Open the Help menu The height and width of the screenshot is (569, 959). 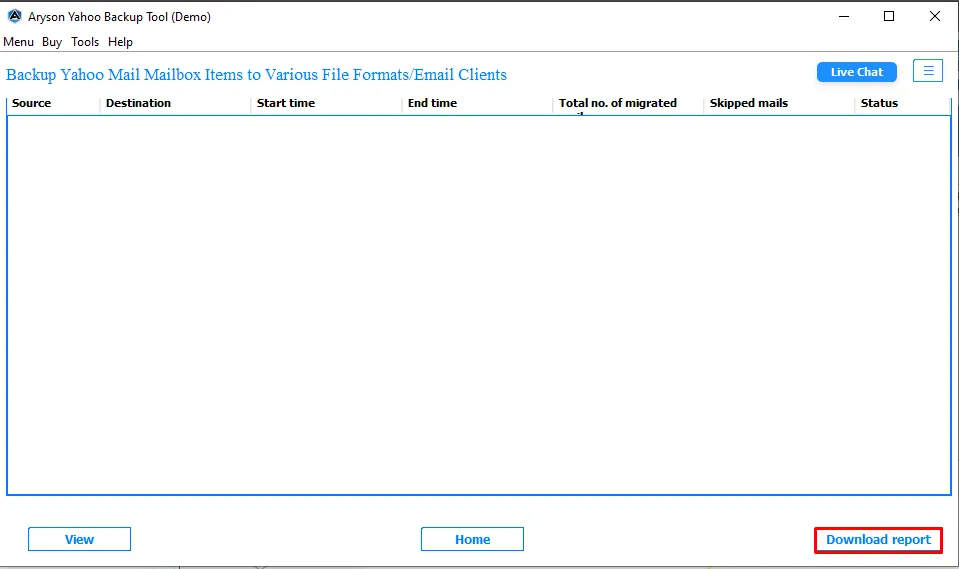[120, 42]
